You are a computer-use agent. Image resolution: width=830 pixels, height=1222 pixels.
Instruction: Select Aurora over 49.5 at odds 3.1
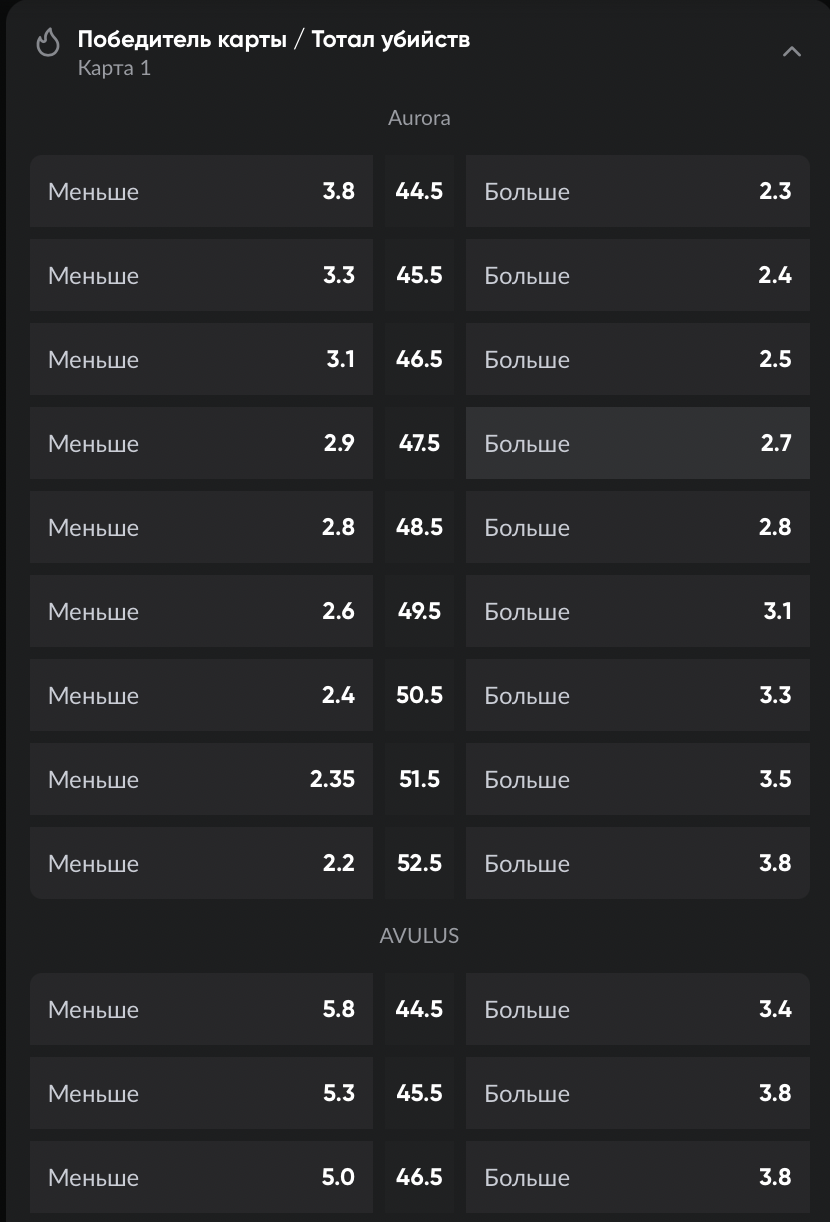[637, 611]
